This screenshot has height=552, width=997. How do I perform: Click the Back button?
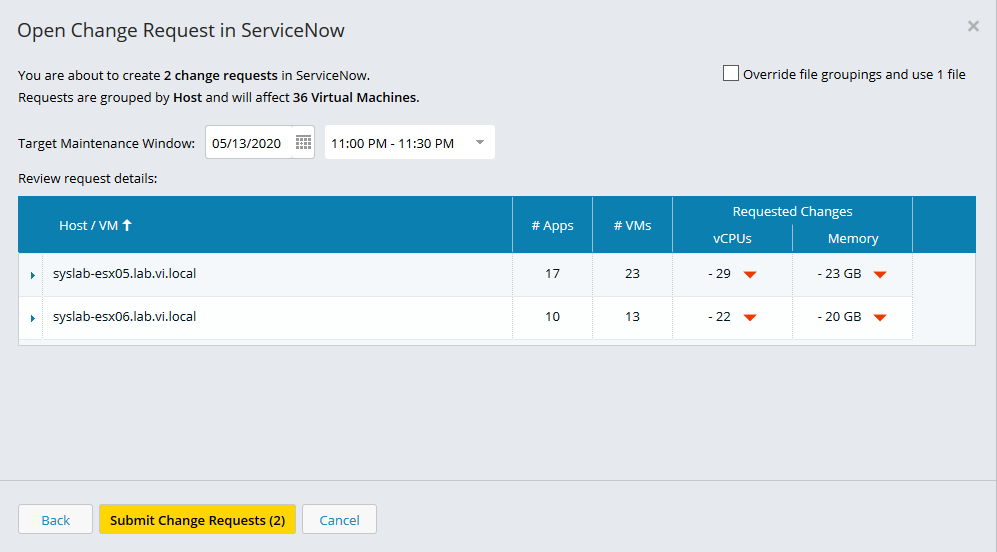point(55,520)
